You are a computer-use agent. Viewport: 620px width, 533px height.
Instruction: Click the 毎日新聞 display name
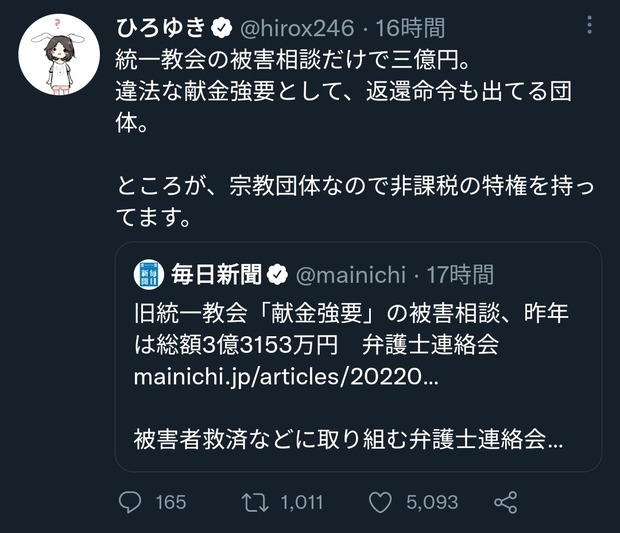(x=217, y=275)
